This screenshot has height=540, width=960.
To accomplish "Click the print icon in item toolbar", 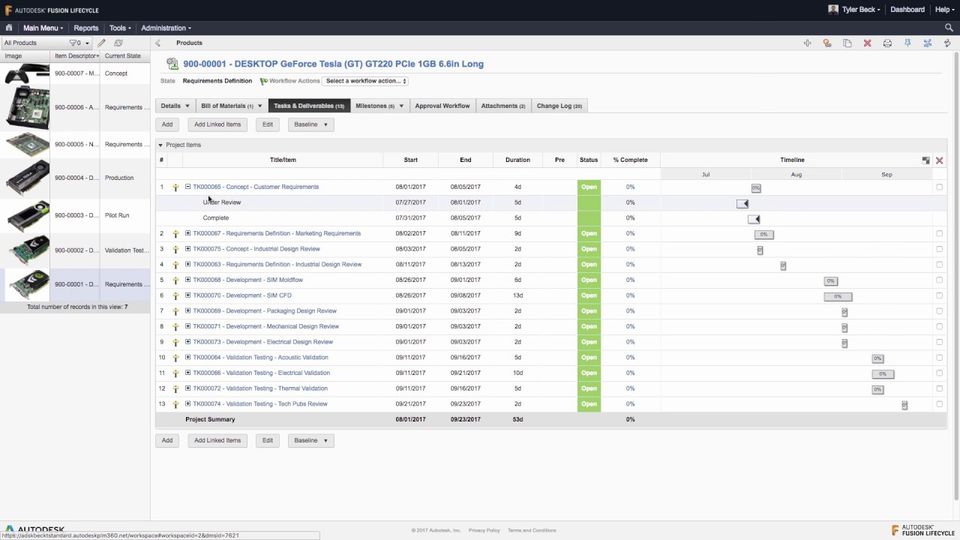I will pyautogui.click(x=887, y=43).
